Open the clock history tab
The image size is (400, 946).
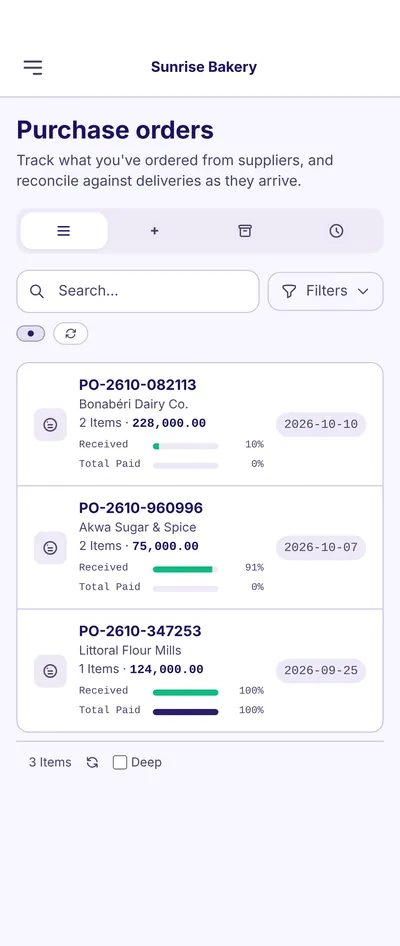[x=336, y=230]
